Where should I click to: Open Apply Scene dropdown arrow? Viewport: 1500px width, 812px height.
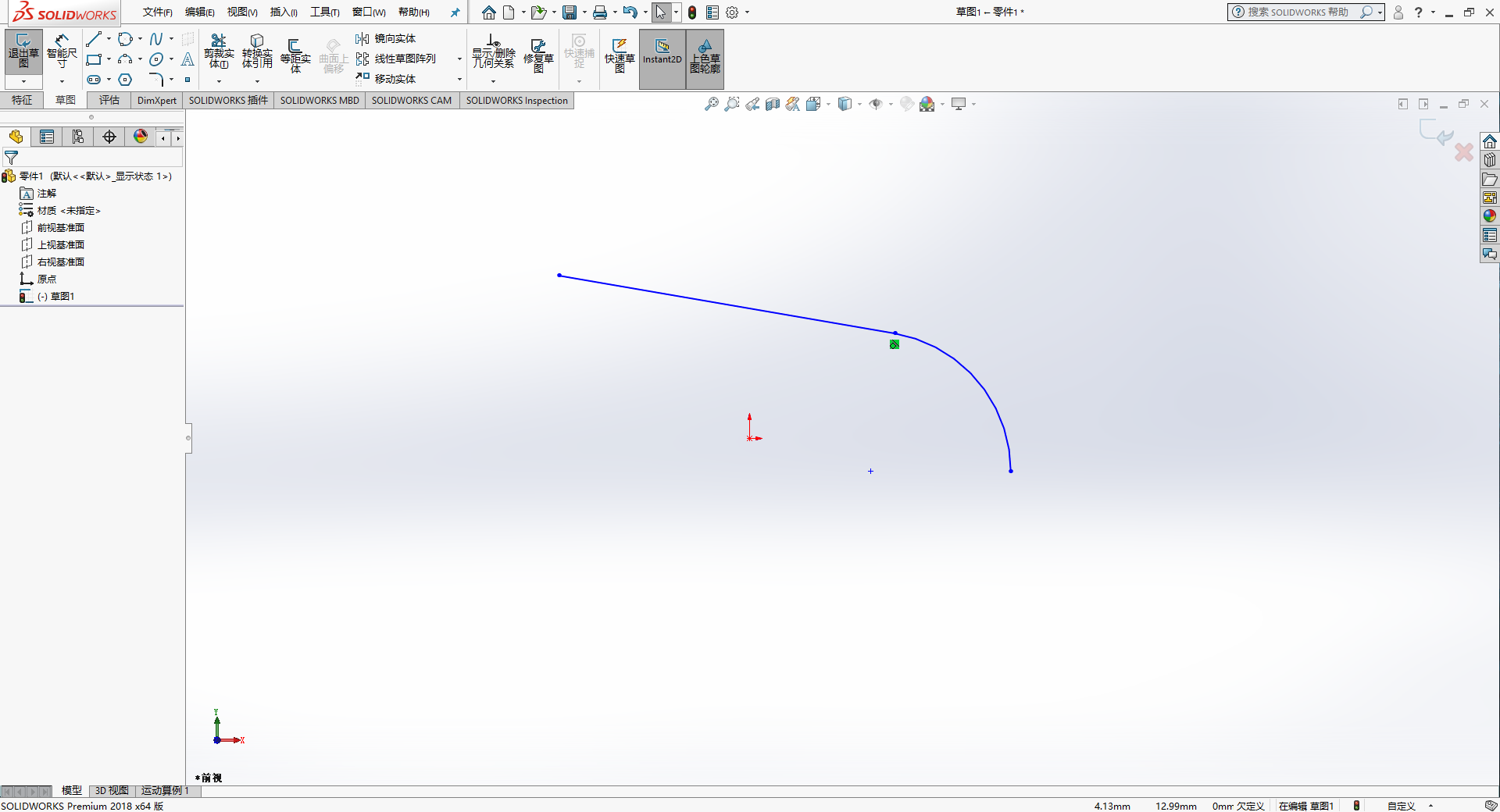click(x=943, y=105)
